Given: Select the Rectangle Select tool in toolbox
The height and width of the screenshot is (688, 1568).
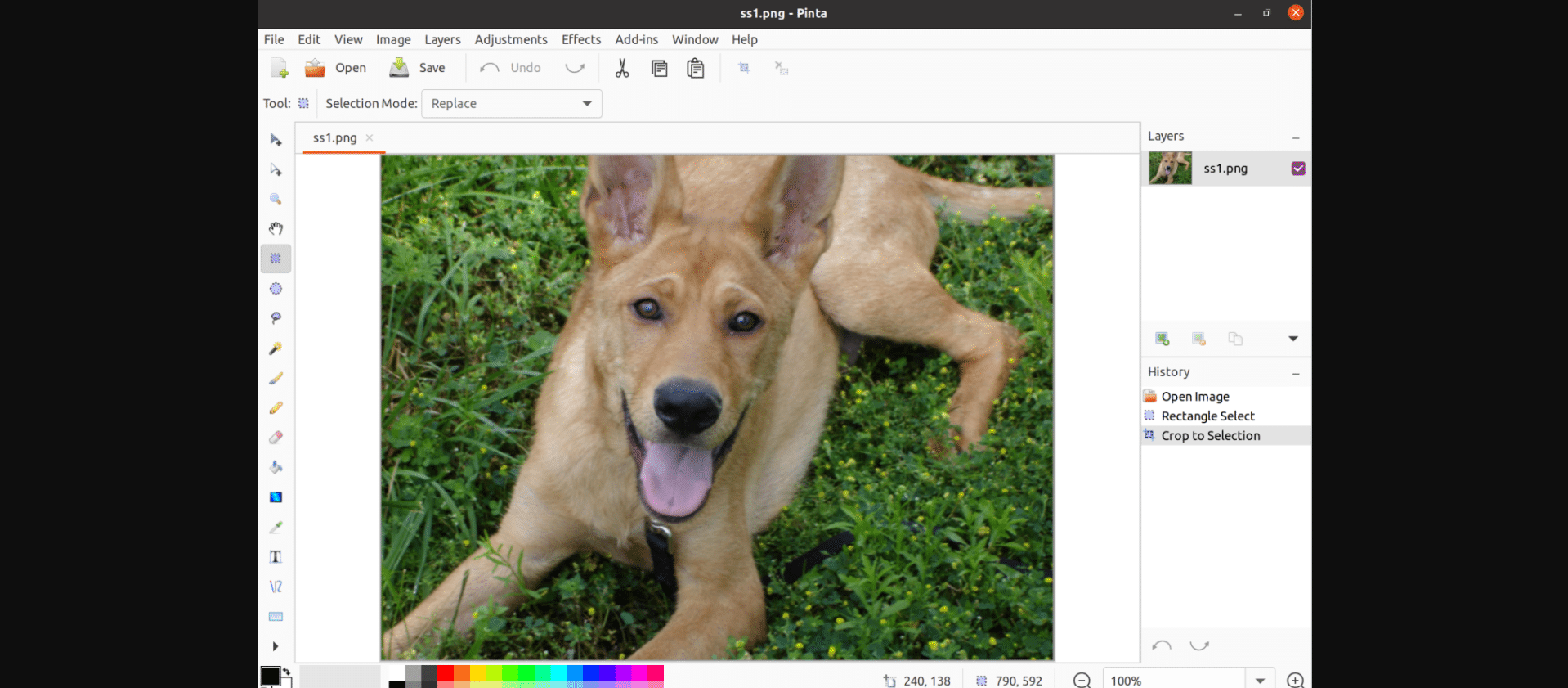Looking at the screenshot, I should (276, 259).
